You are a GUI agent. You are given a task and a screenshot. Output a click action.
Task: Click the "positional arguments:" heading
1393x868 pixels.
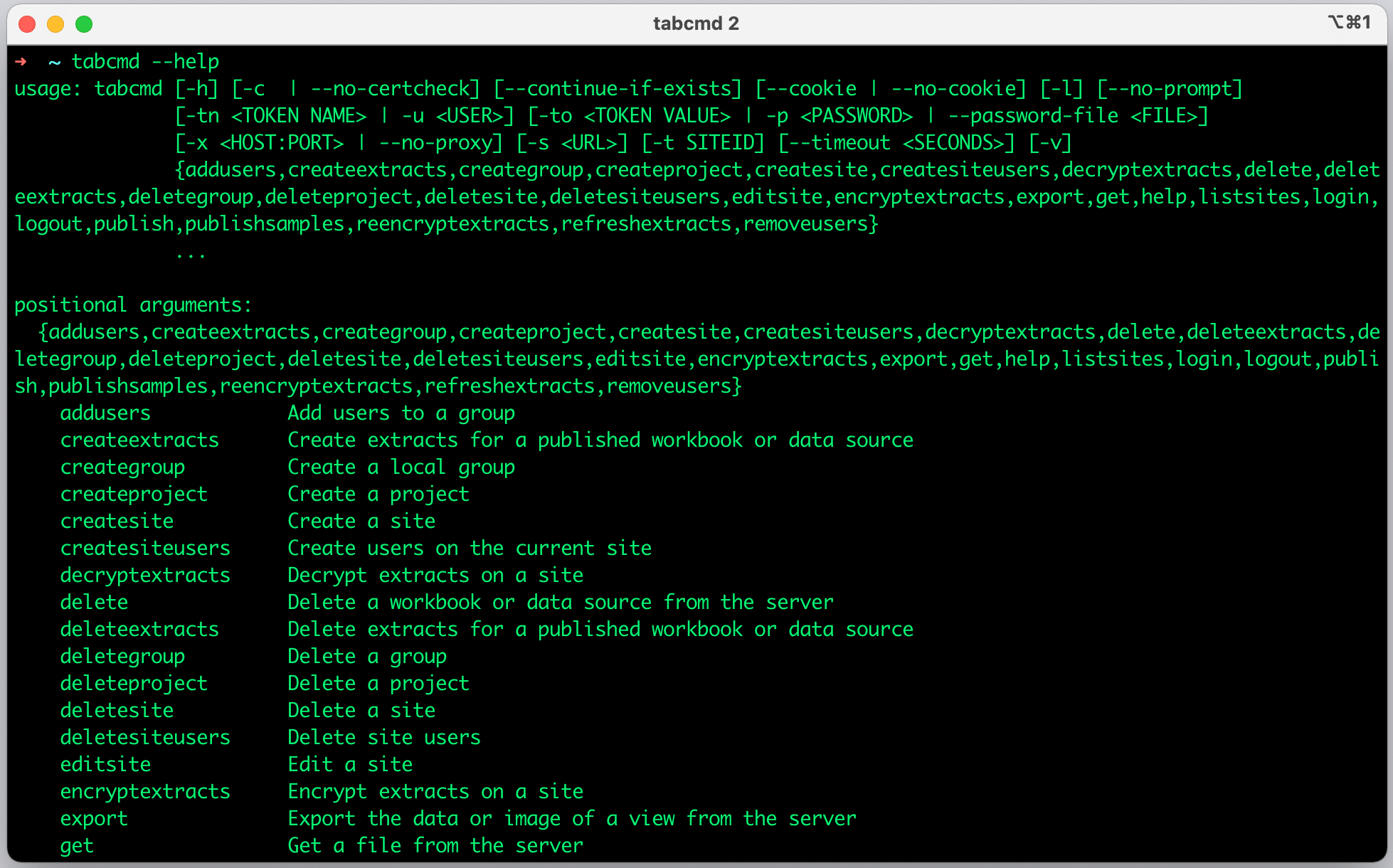tap(133, 305)
